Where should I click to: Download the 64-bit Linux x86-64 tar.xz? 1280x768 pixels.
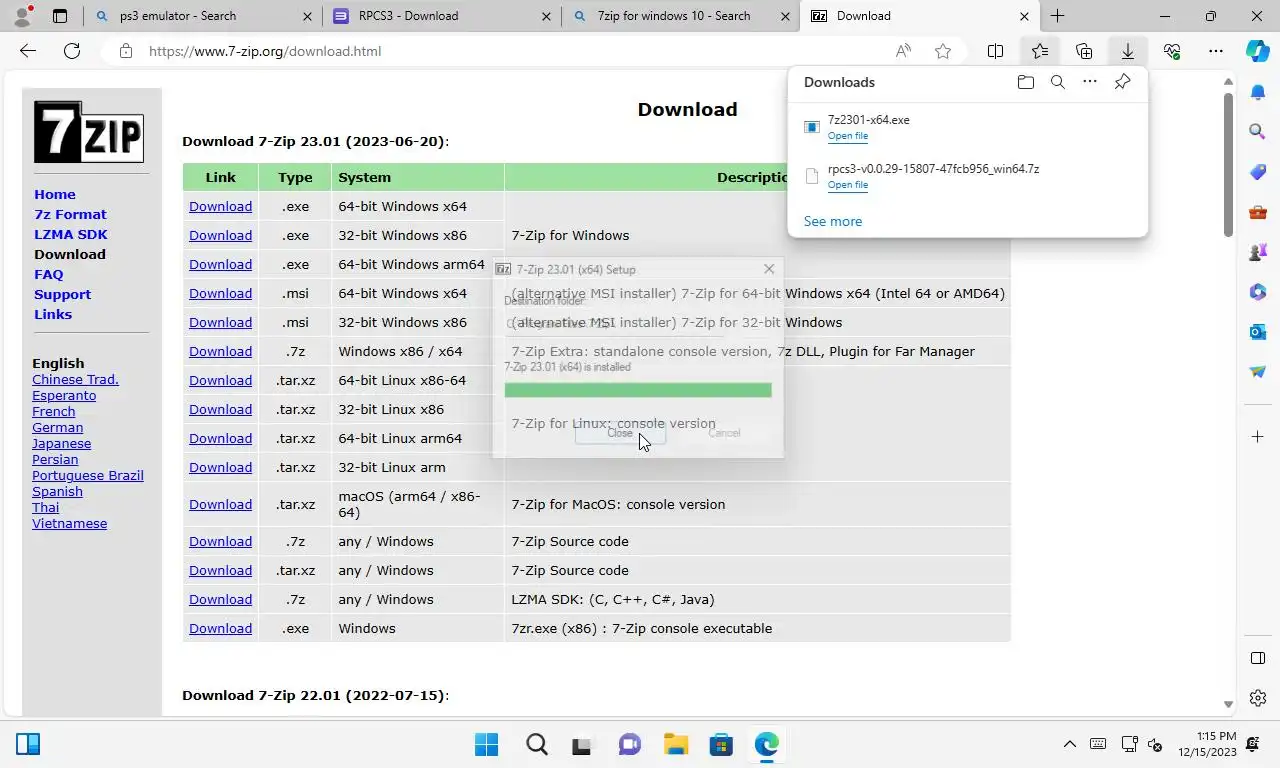220,380
